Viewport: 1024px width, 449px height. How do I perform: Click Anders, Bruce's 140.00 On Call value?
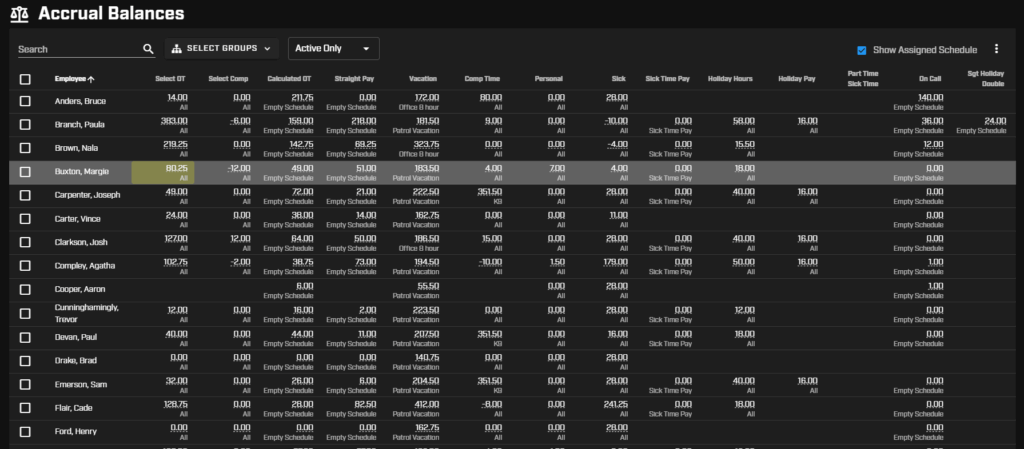click(x=931, y=97)
